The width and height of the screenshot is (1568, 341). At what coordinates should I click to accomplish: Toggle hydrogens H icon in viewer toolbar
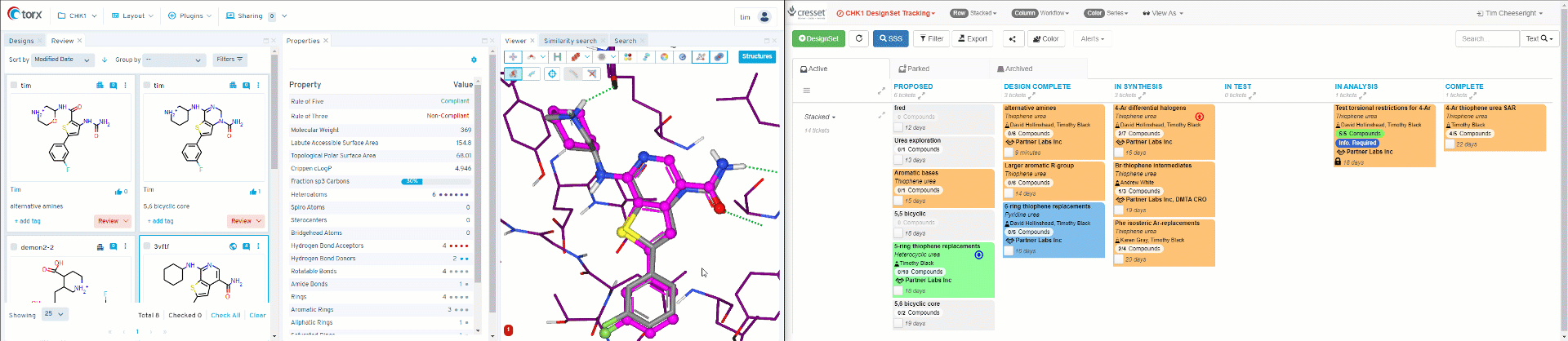click(557, 57)
